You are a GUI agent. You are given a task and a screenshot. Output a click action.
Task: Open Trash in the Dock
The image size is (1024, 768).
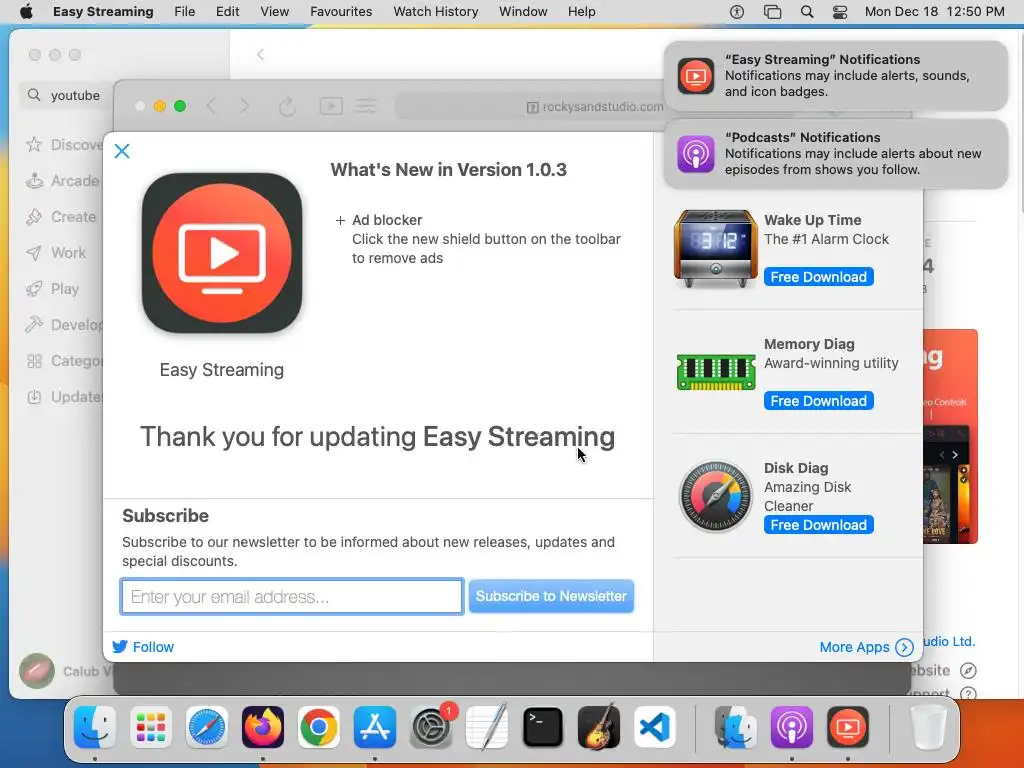(x=929, y=727)
